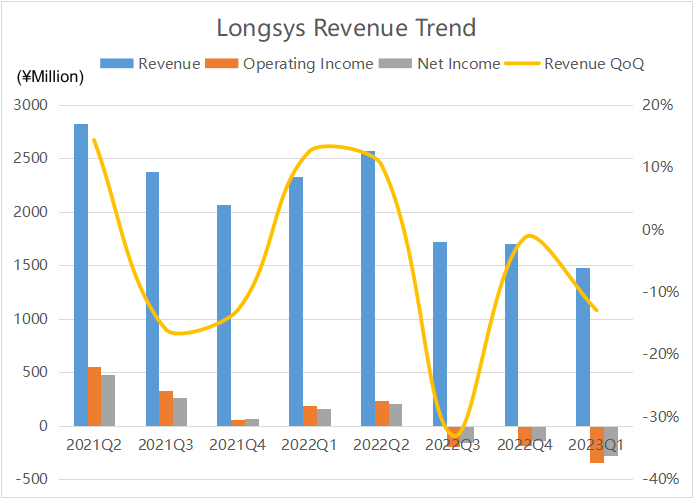Click the 2021Q4 x-axis label

(x=237, y=445)
